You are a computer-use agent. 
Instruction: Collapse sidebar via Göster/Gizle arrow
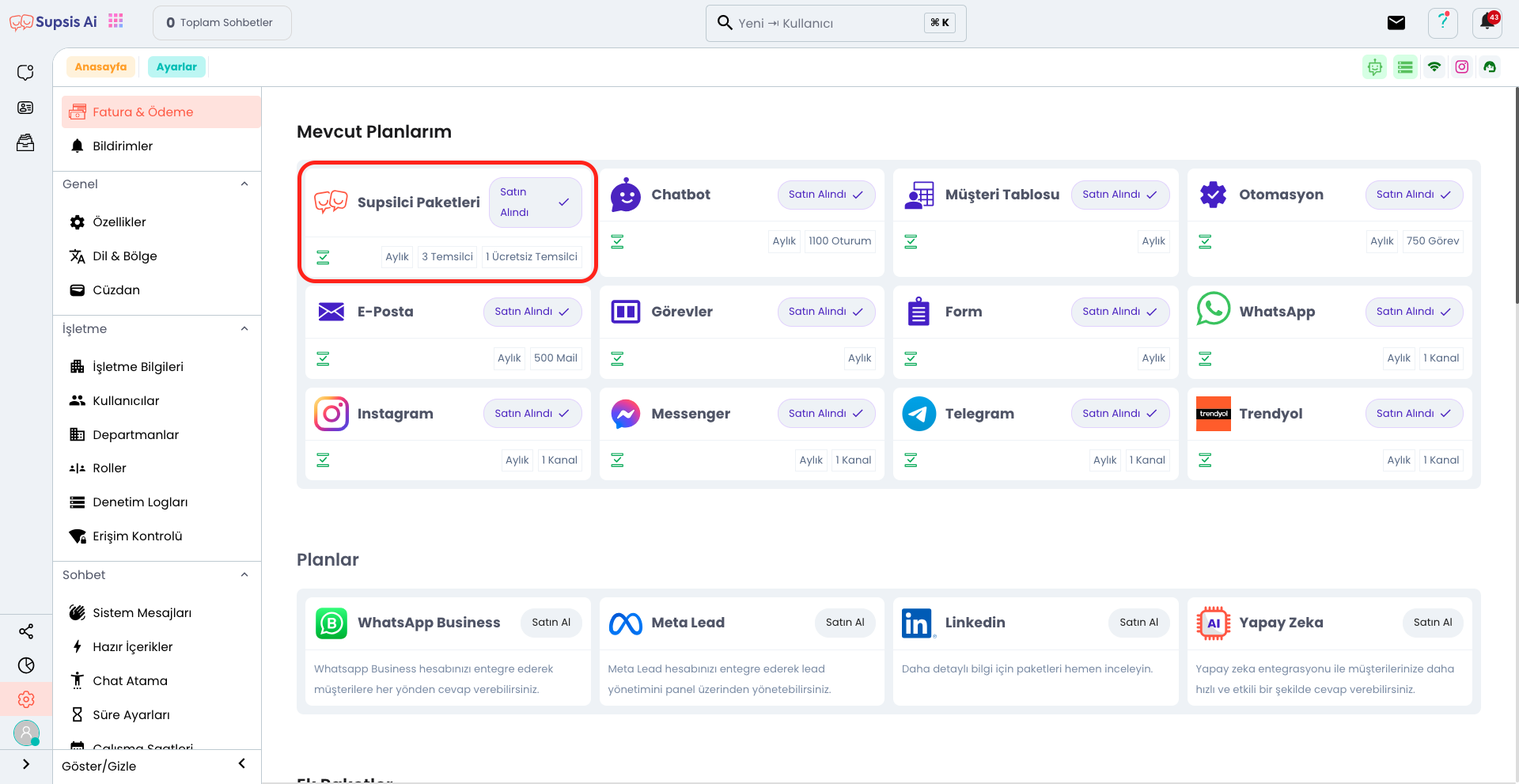coord(242,763)
